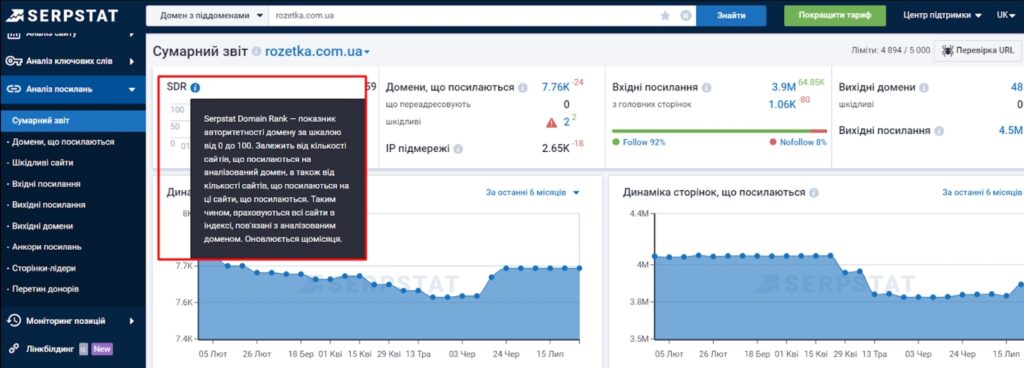
Task: Click the 4.5M outgoing links value
Action: 1011,130
